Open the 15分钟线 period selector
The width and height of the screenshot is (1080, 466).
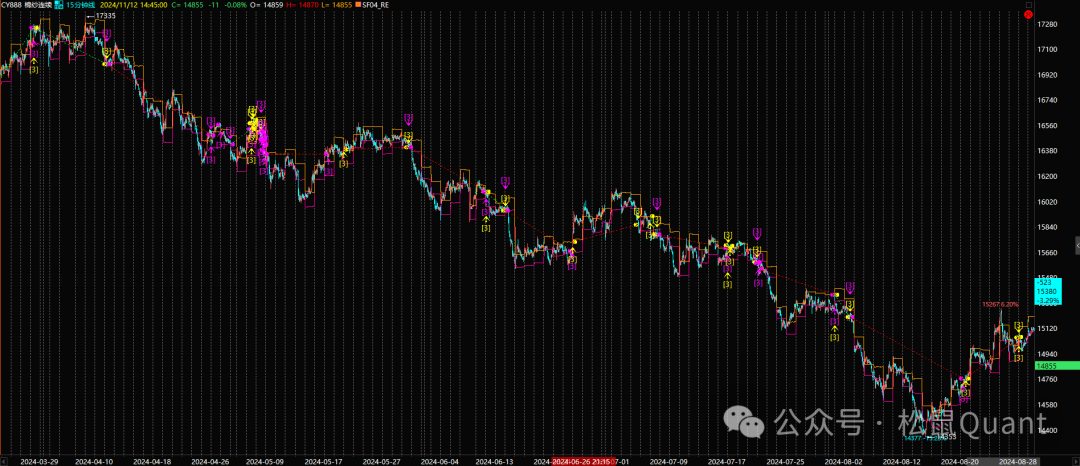(80, 5)
